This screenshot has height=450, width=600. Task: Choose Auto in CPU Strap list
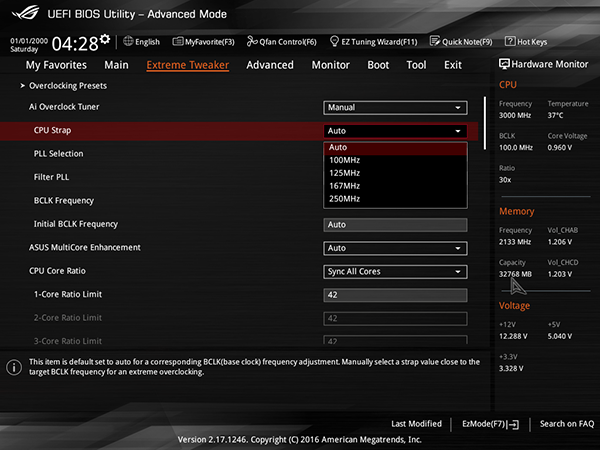coord(395,147)
